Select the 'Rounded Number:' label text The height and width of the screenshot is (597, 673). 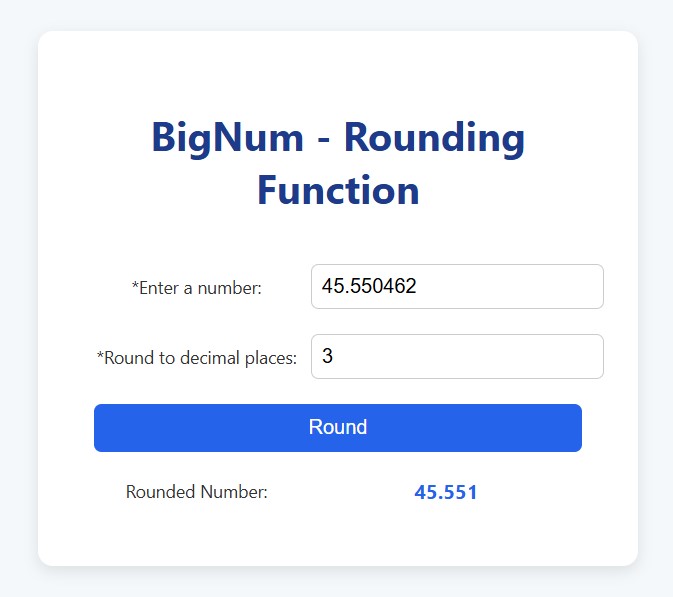(x=197, y=492)
